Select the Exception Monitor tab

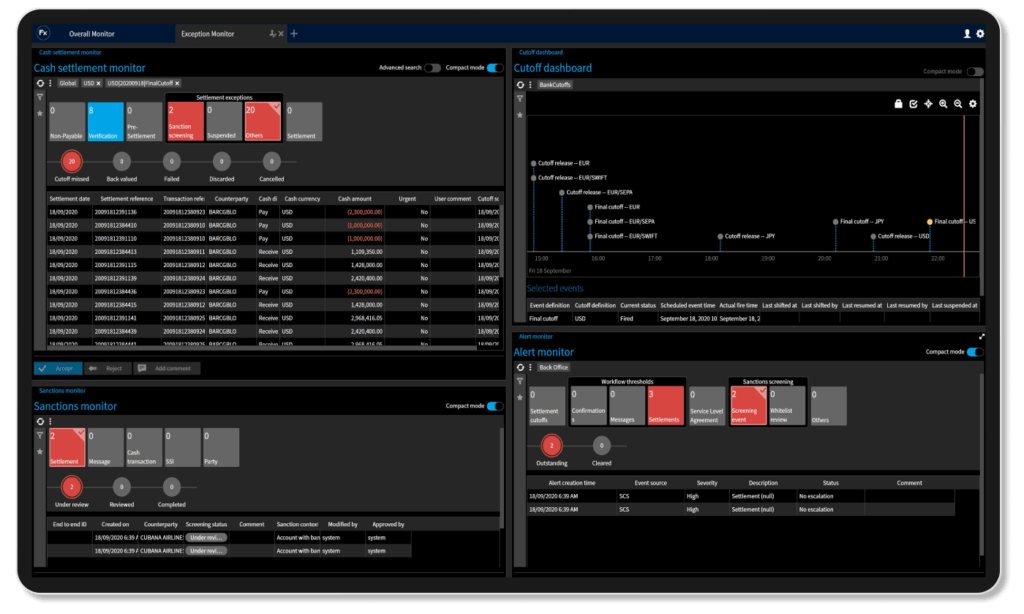(x=210, y=32)
